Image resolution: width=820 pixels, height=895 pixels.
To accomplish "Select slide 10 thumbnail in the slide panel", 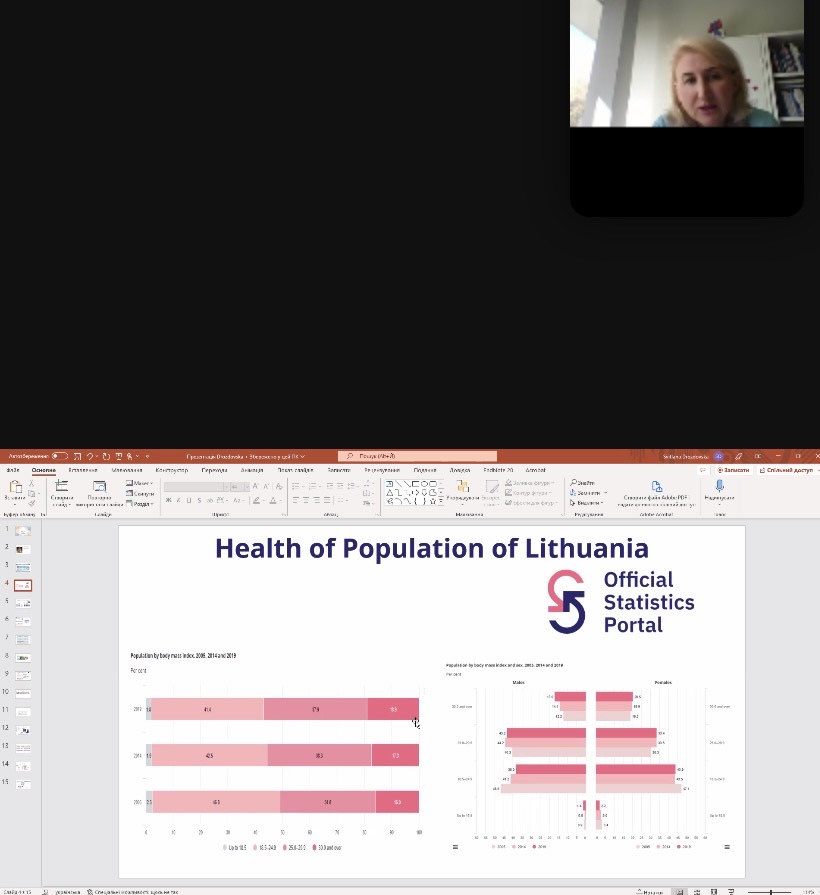I will pos(23,693).
